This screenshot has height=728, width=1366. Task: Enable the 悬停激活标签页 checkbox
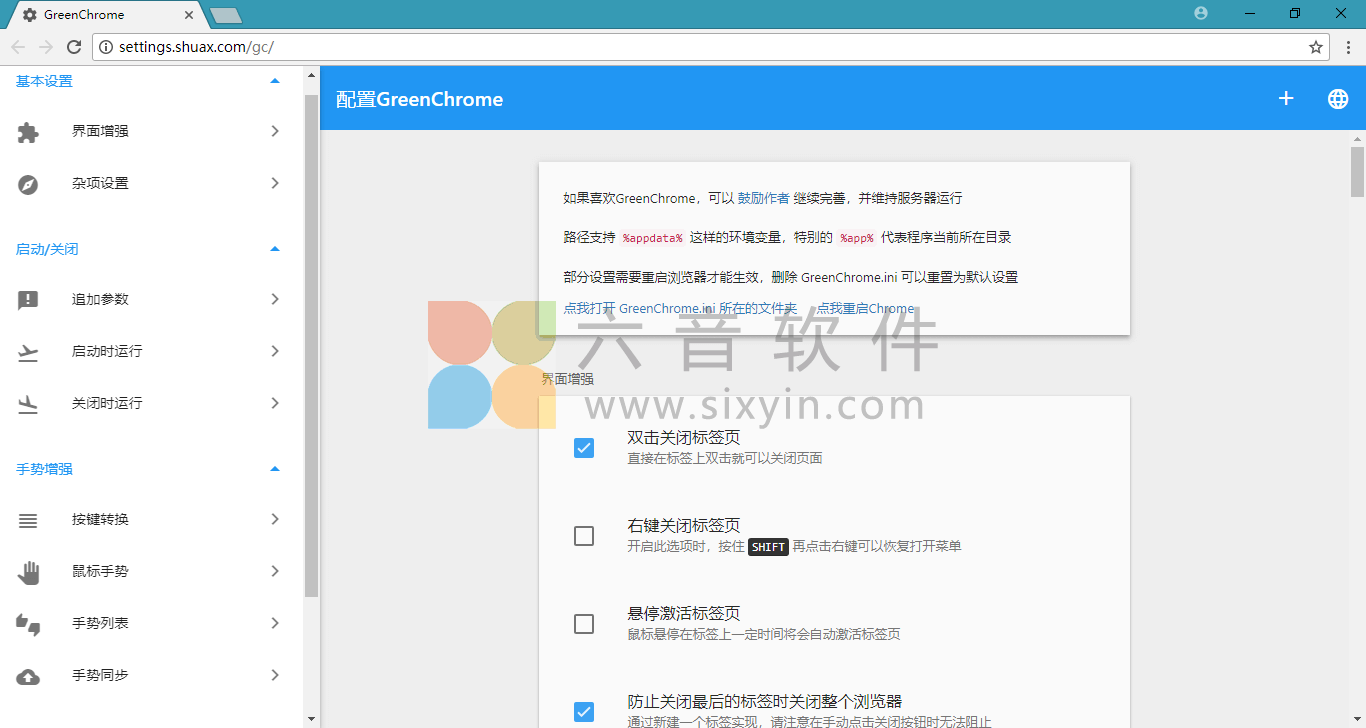(584, 624)
